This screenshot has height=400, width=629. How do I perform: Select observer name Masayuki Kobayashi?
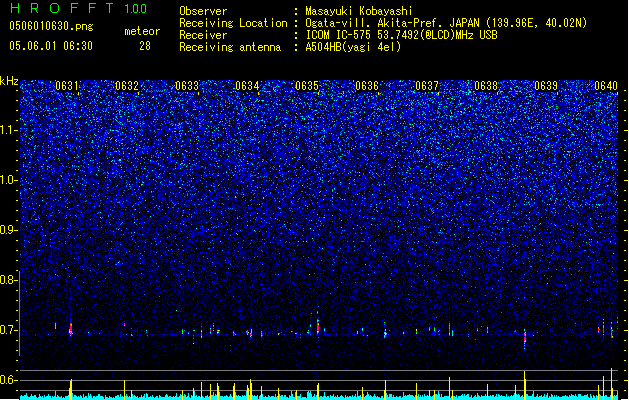(x=358, y=11)
